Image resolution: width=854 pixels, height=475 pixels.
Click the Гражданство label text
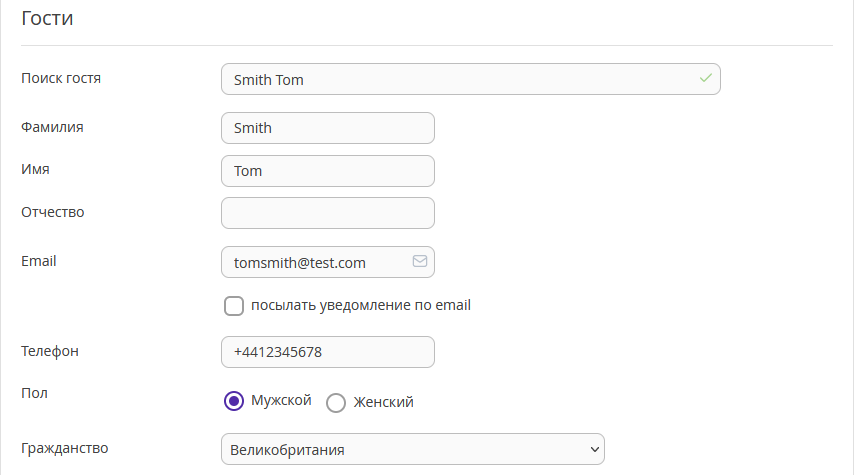click(65, 448)
